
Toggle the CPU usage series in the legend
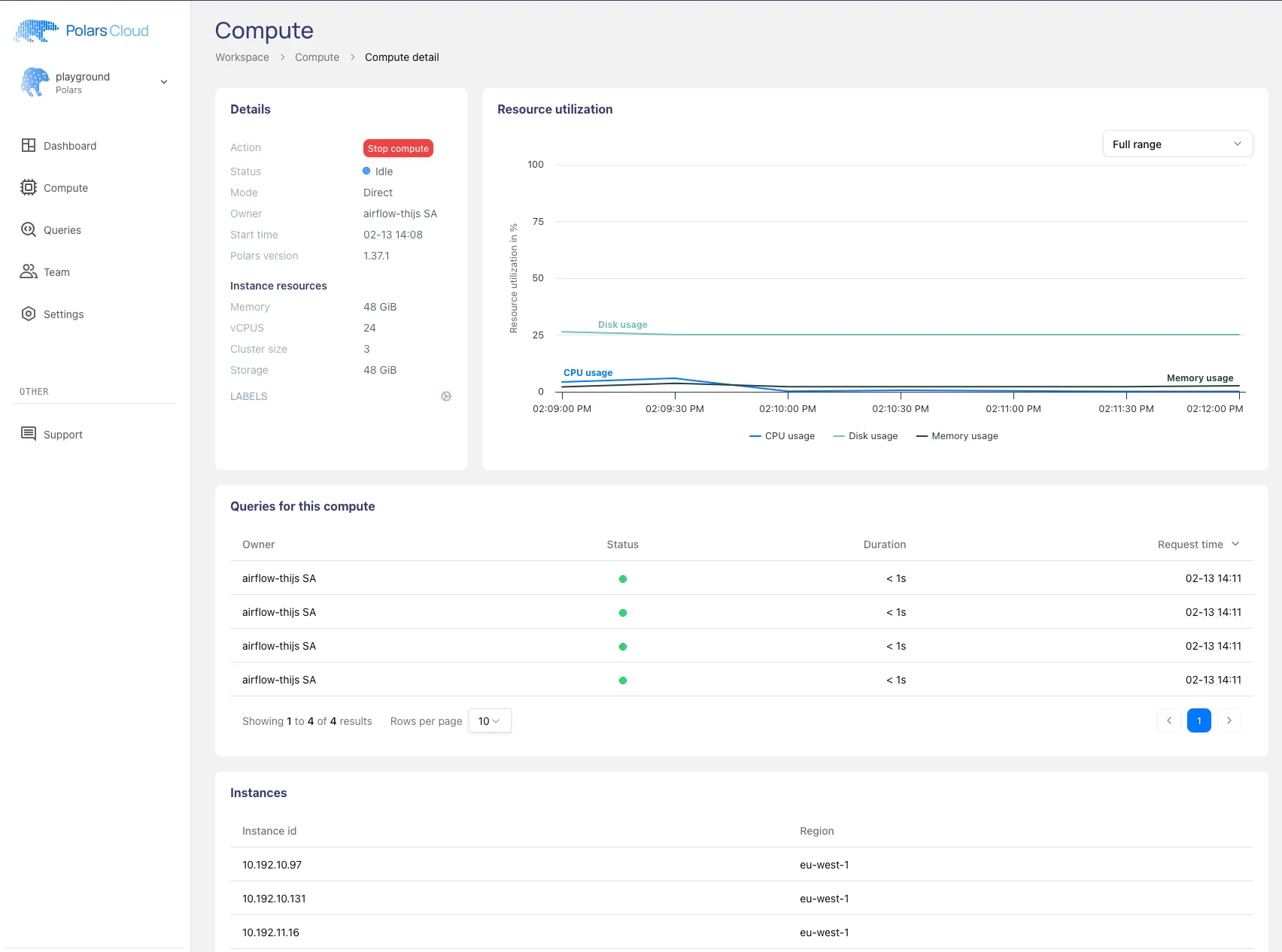pyautogui.click(x=782, y=435)
